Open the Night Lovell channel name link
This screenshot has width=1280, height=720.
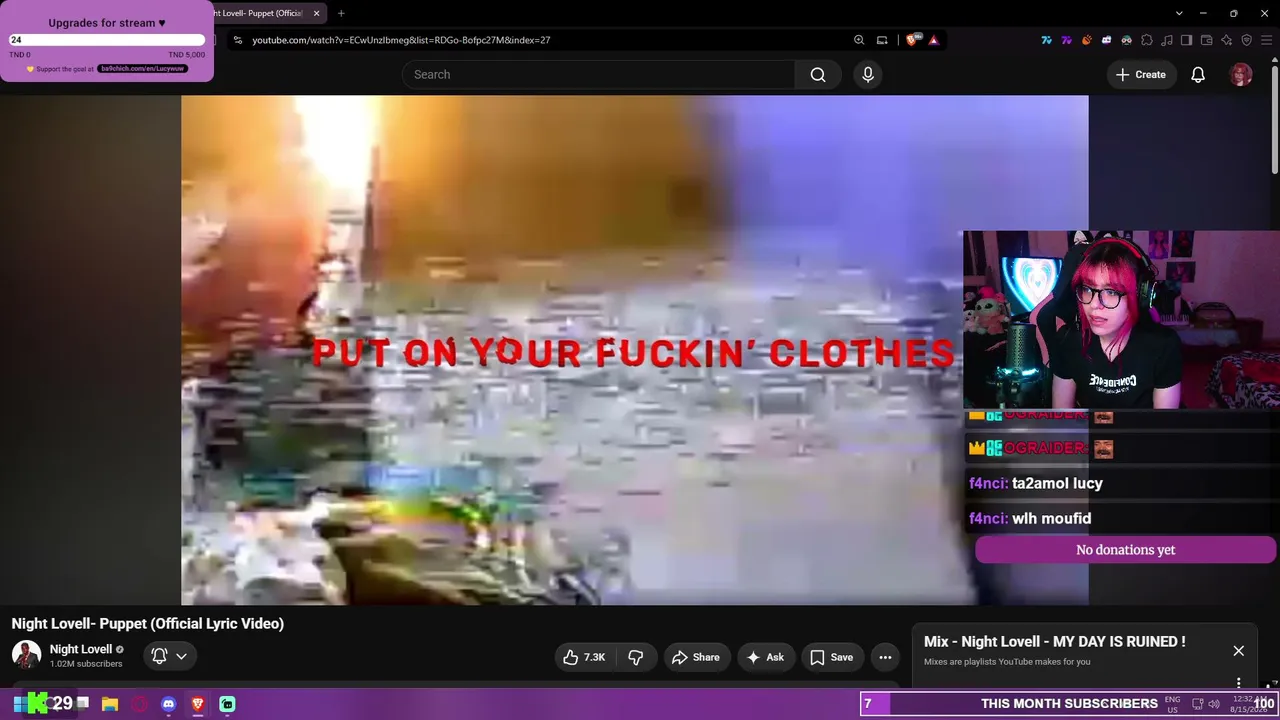(81, 649)
